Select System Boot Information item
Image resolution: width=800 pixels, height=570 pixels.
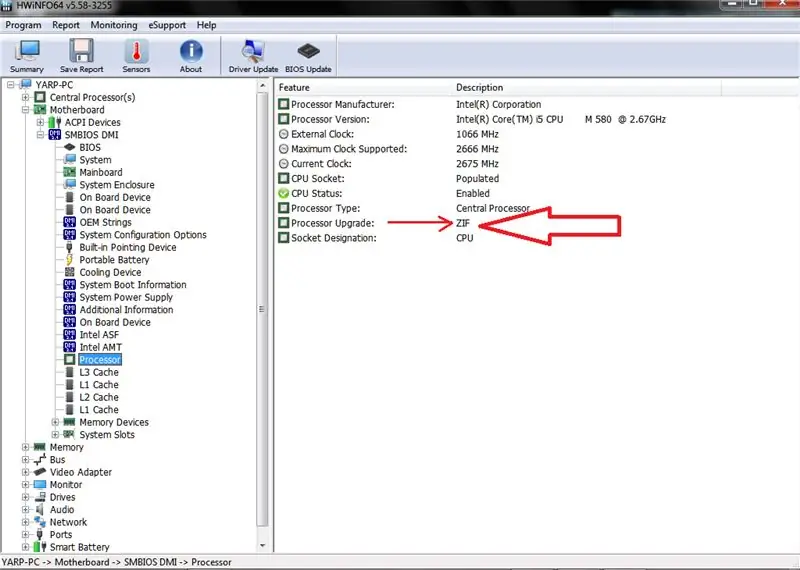click(x=133, y=285)
